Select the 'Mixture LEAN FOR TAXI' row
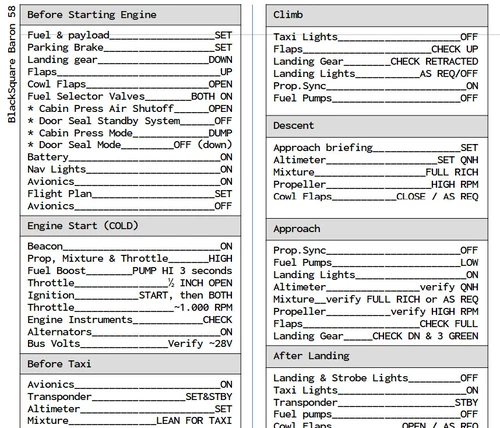The image size is (500, 428). [130, 421]
